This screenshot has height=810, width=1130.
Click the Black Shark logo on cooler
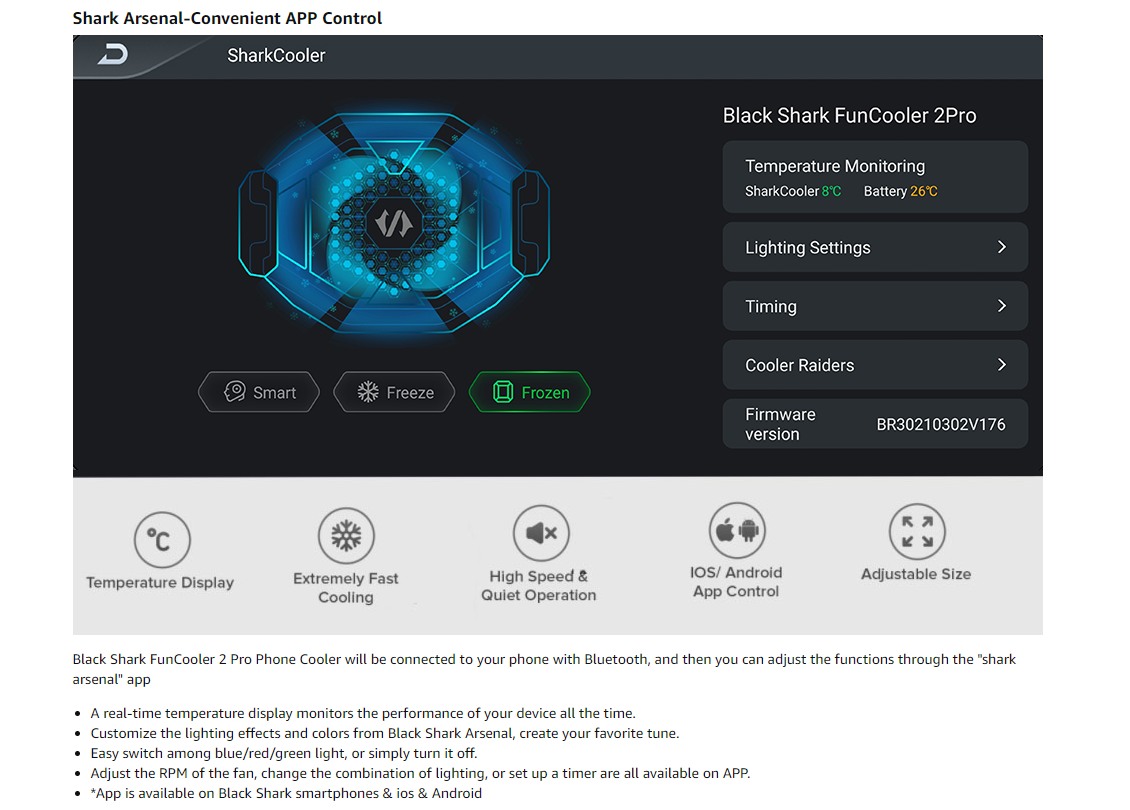[393, 223]
